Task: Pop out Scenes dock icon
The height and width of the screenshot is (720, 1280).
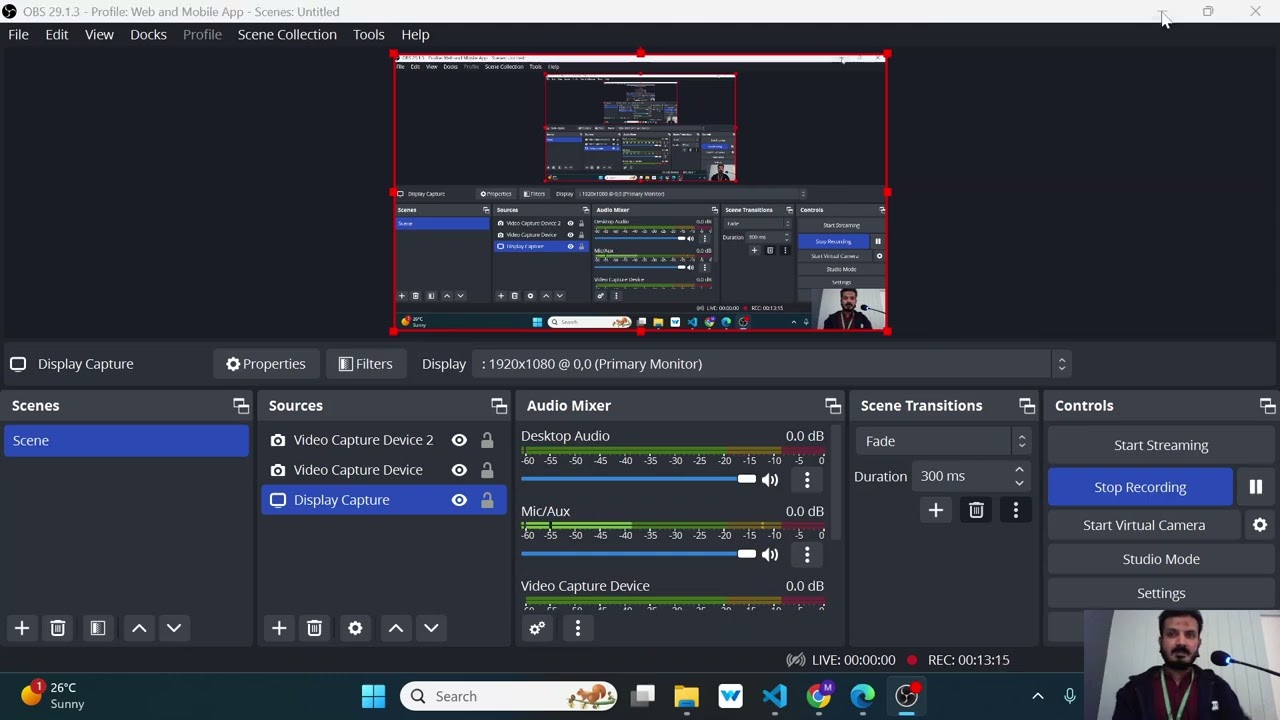Action: tap(241, 406)
